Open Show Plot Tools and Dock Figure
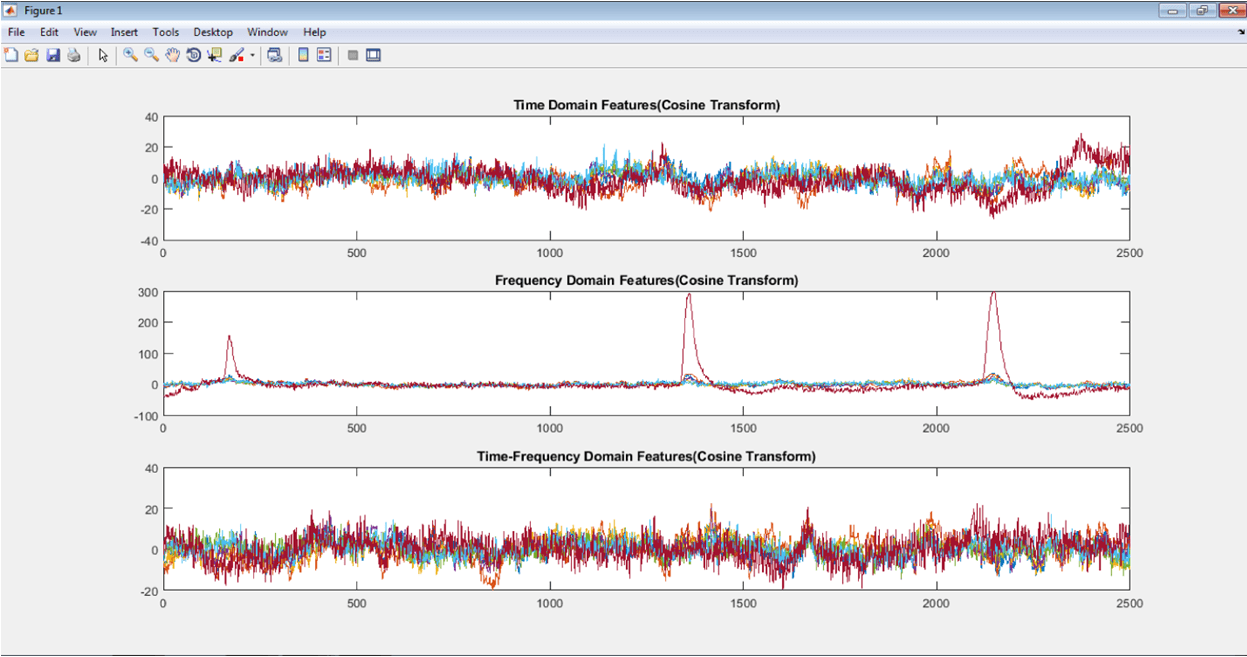 372,55
